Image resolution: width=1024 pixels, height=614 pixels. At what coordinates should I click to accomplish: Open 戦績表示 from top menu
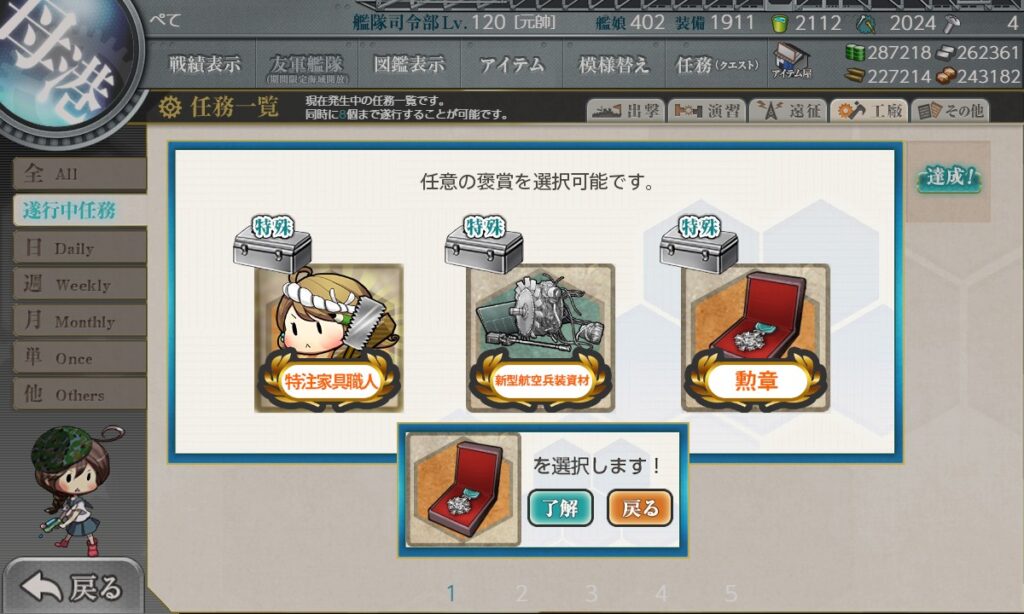tap(204, 64)
